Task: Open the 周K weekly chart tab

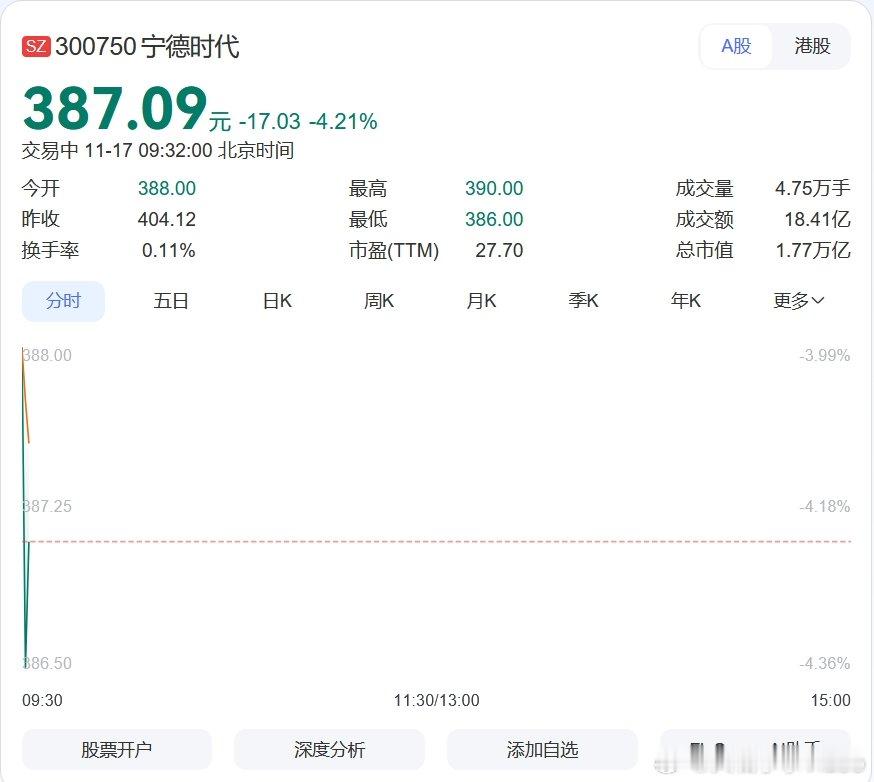Action: coord(379,300)
